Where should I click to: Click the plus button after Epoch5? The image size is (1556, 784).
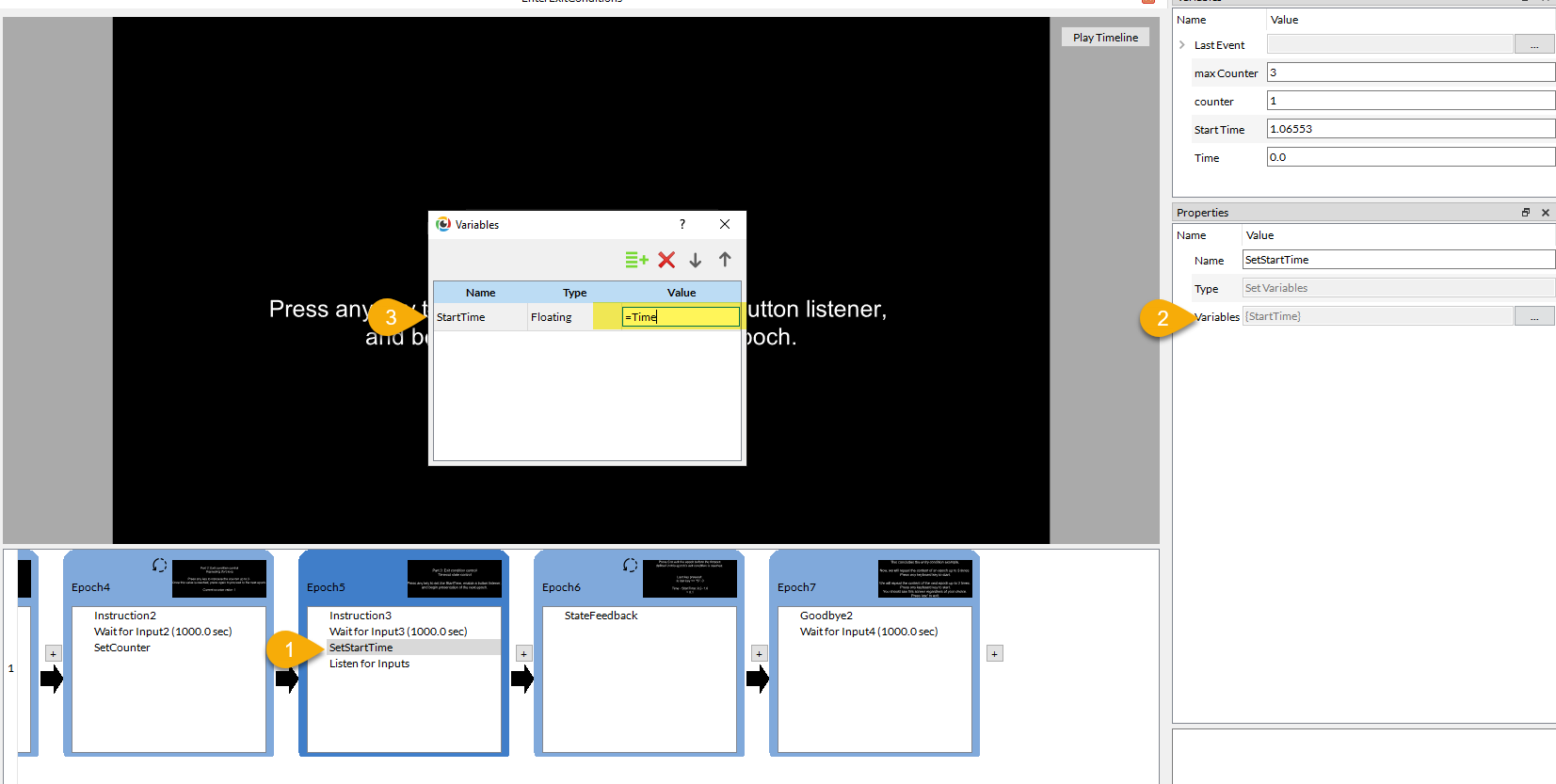coord(524,653)
